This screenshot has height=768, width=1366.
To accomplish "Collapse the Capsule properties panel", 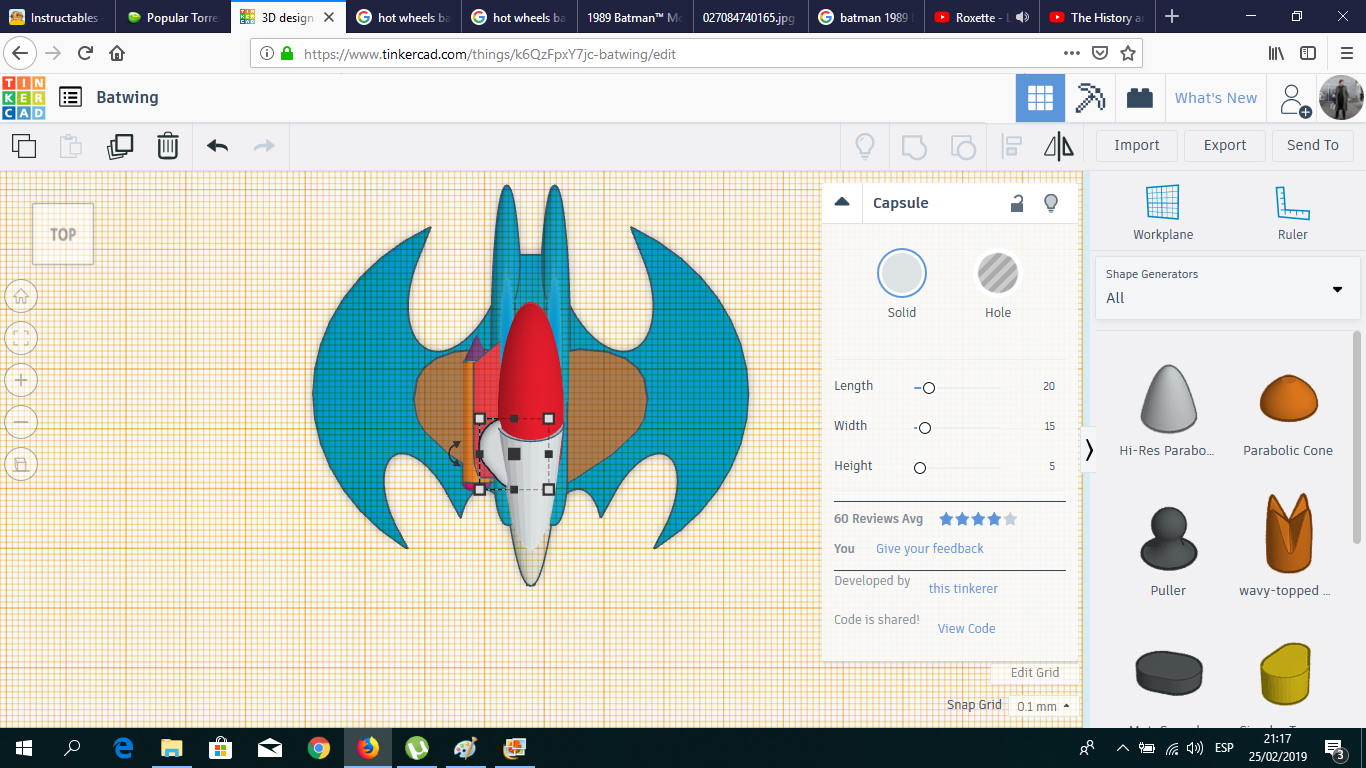I will pos(842,202).
